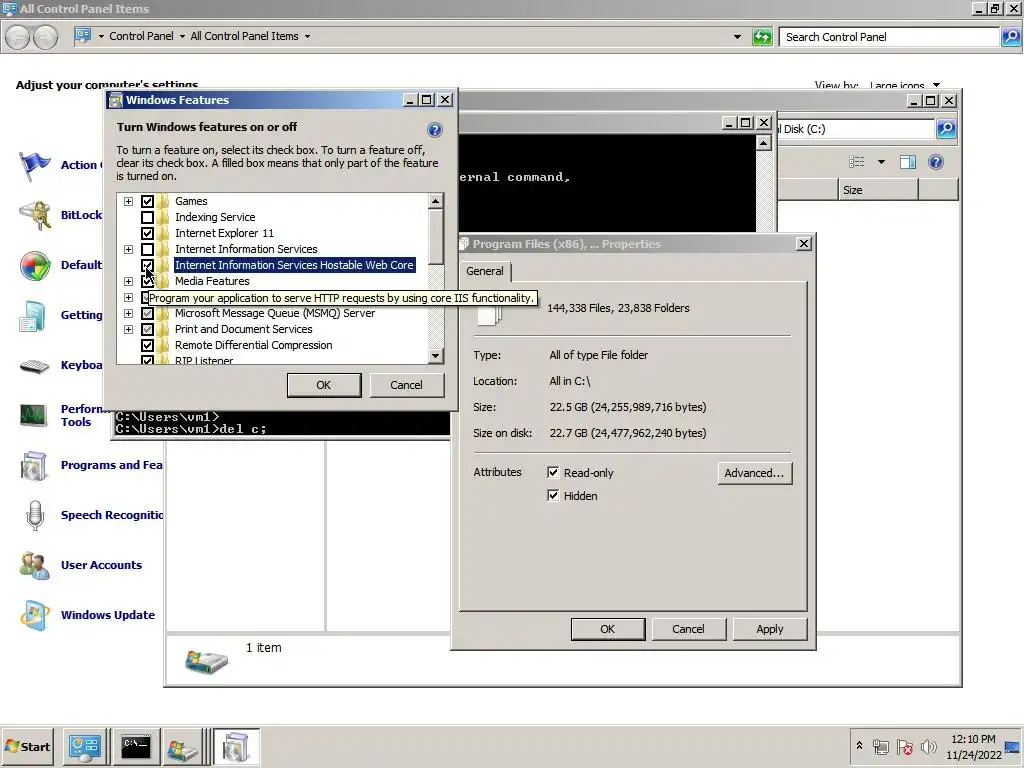This screenshot has width=1024, height=768.
Task: Open the View by Large icons dropdown
Action: 936,85
